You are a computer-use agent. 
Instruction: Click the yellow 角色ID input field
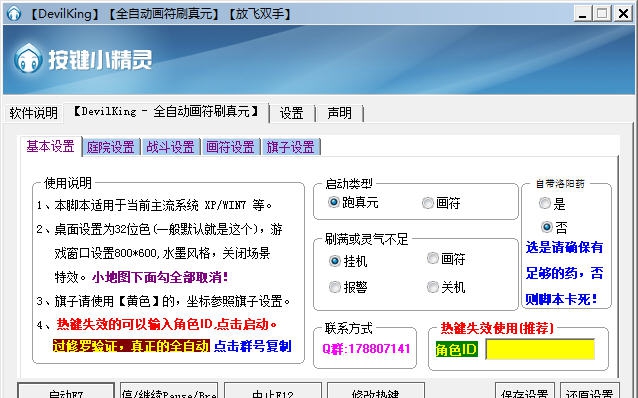pyautogui.click(x=540, y=349)
